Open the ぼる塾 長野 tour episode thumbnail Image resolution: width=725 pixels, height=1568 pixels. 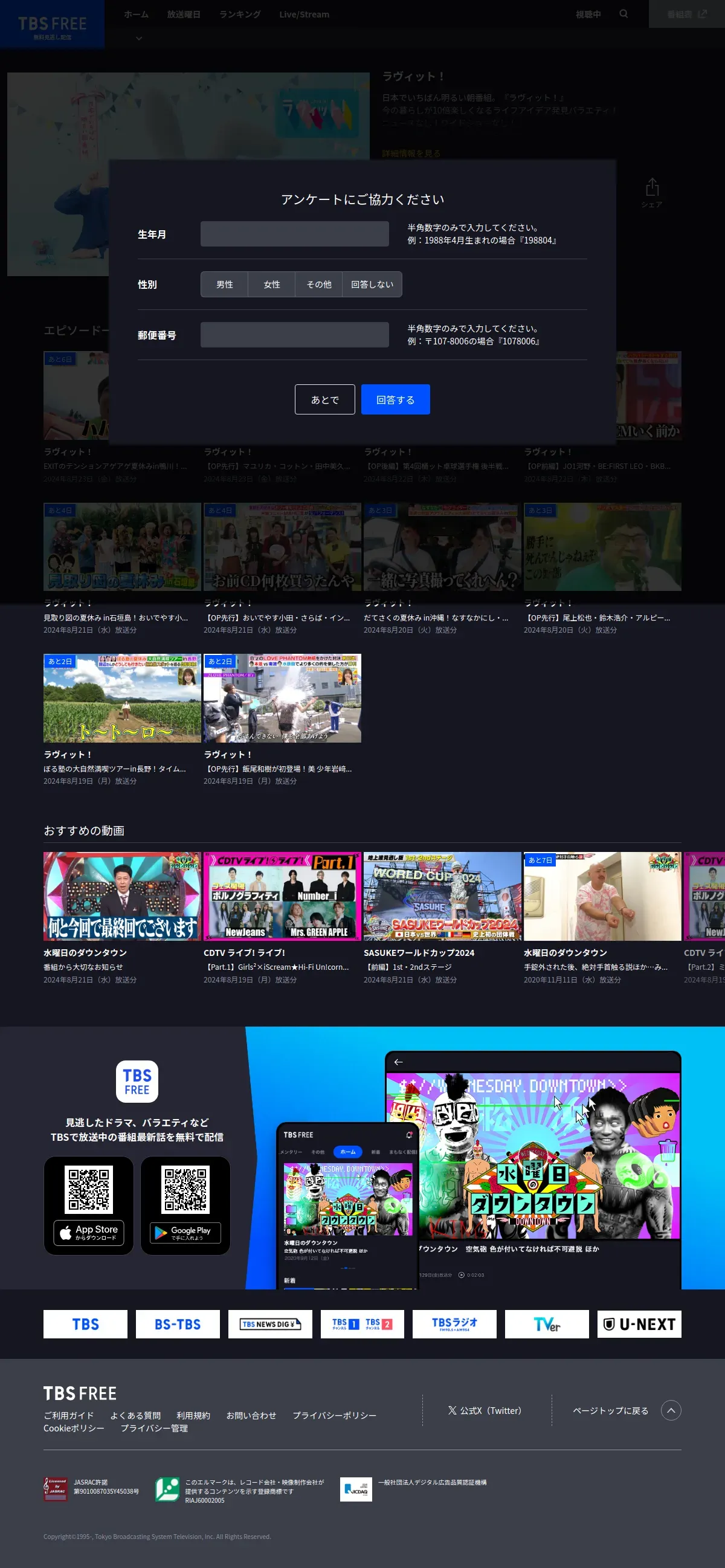click(x=122, y=698)
